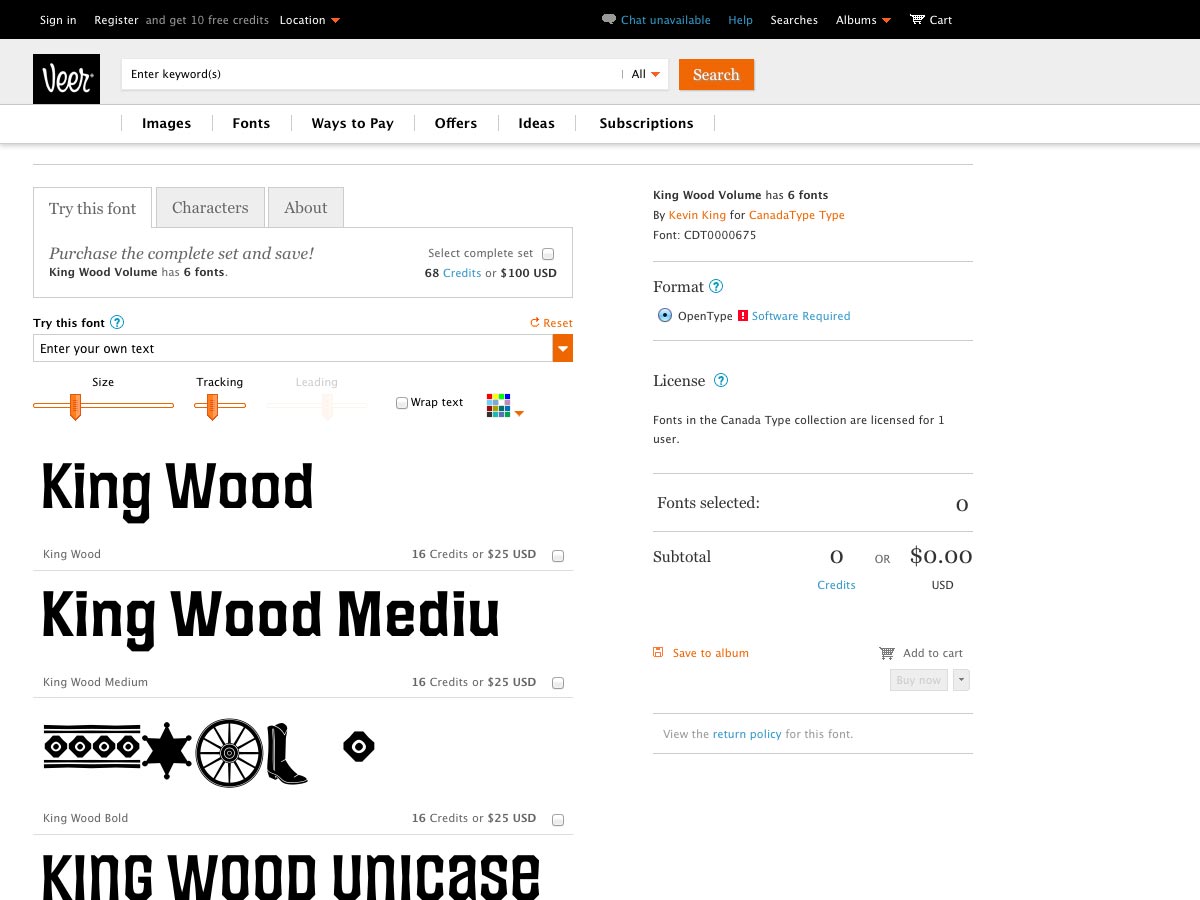Viewport: 1200px width, 900px height.
Task: Click the Save to album icon
Action: click(x=658, y=653)
